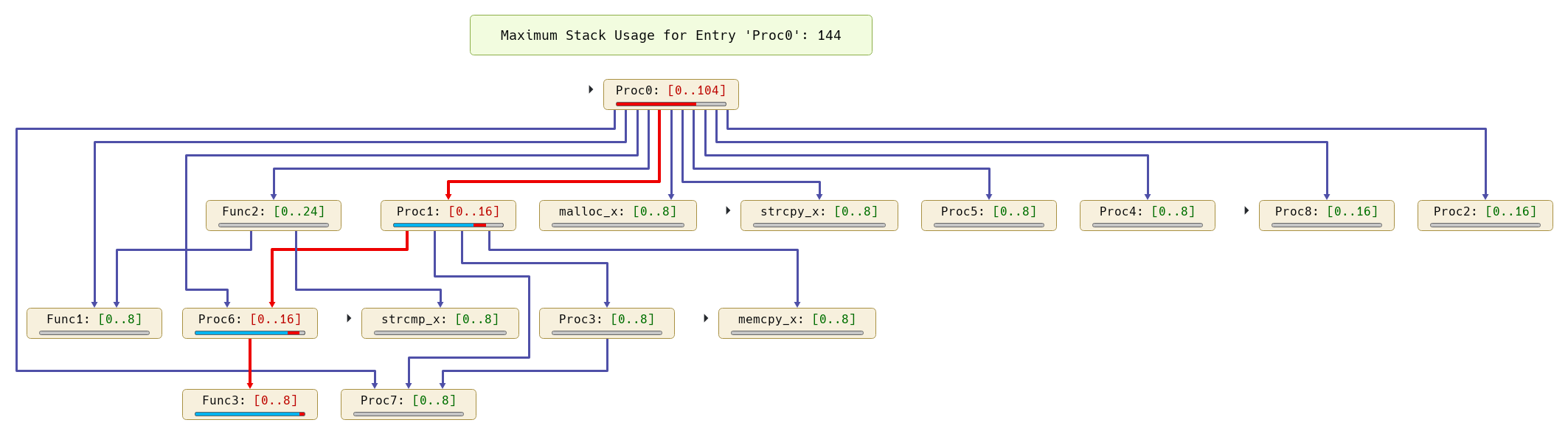Expand the triangle next to Proc0 node
This screenshot has width=1568, height=434.
[591, 89]
